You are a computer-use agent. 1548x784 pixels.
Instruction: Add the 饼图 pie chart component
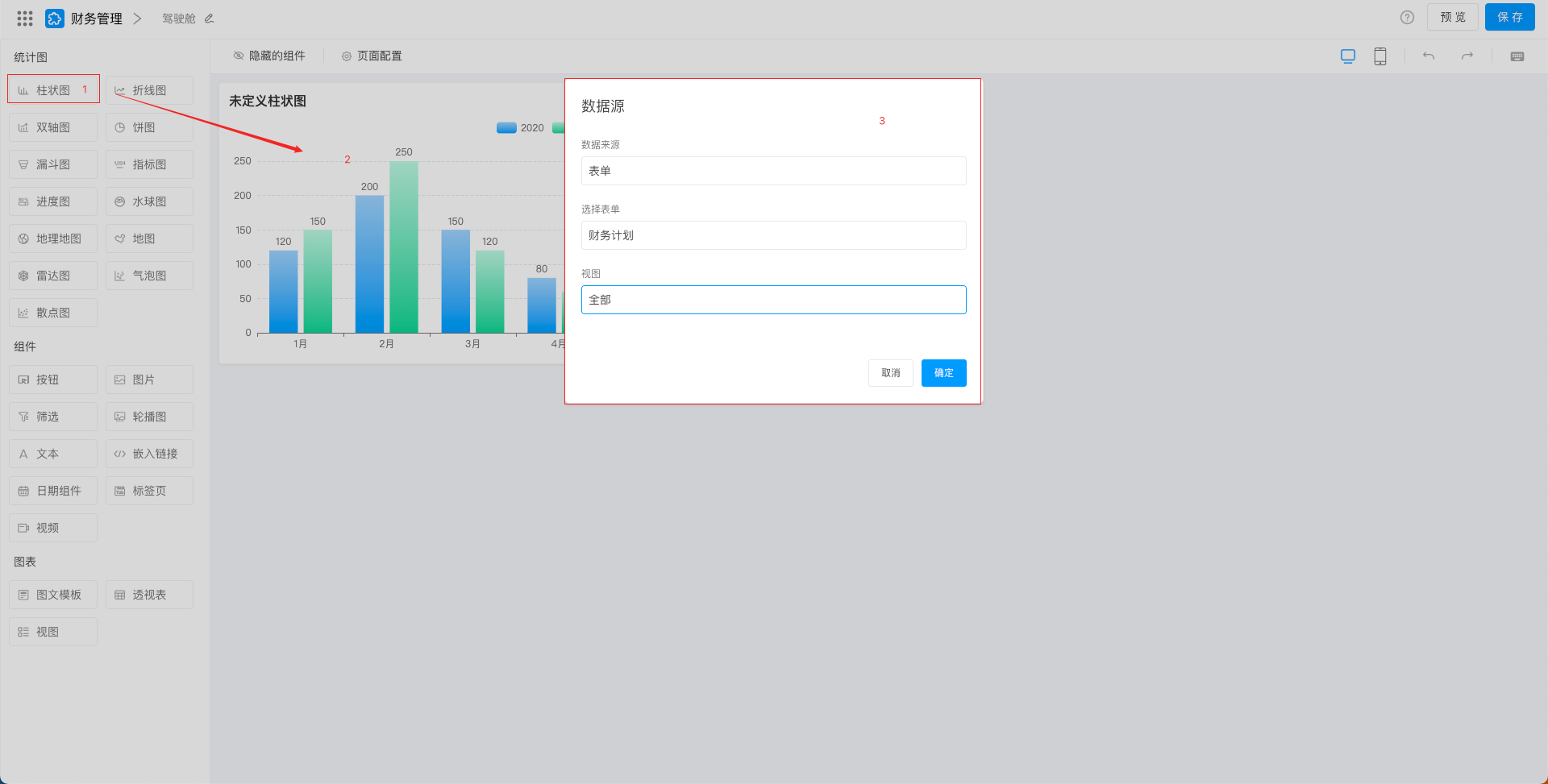click(149, 127)
